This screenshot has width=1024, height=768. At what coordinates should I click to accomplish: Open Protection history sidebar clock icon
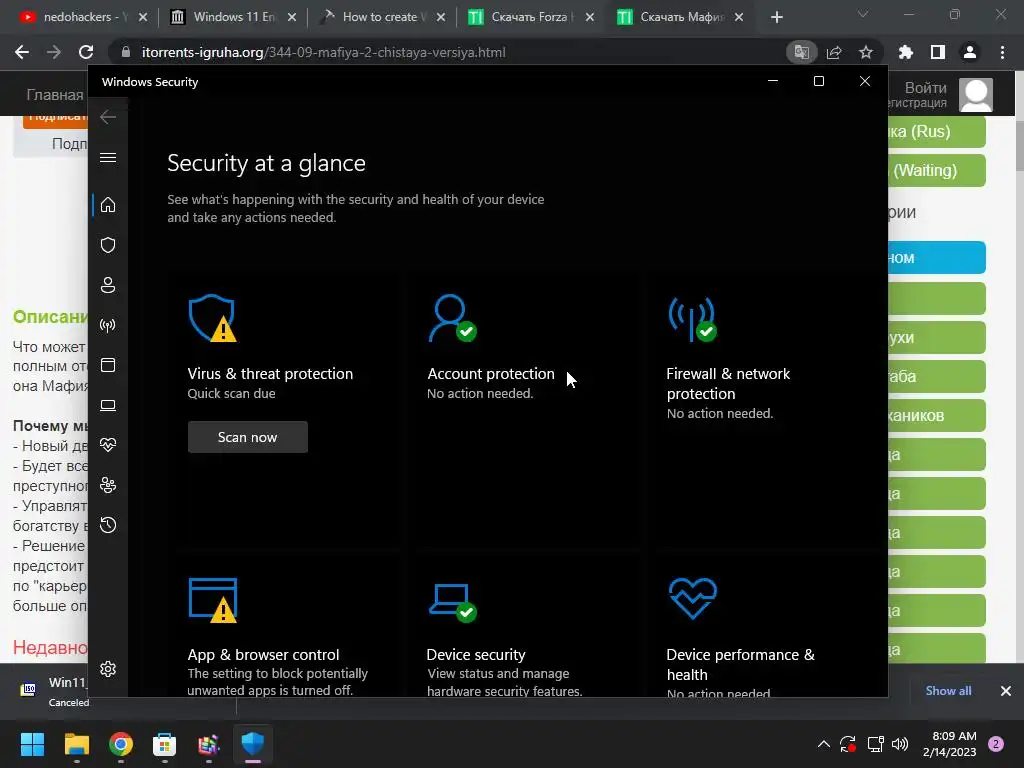(108, 525)
